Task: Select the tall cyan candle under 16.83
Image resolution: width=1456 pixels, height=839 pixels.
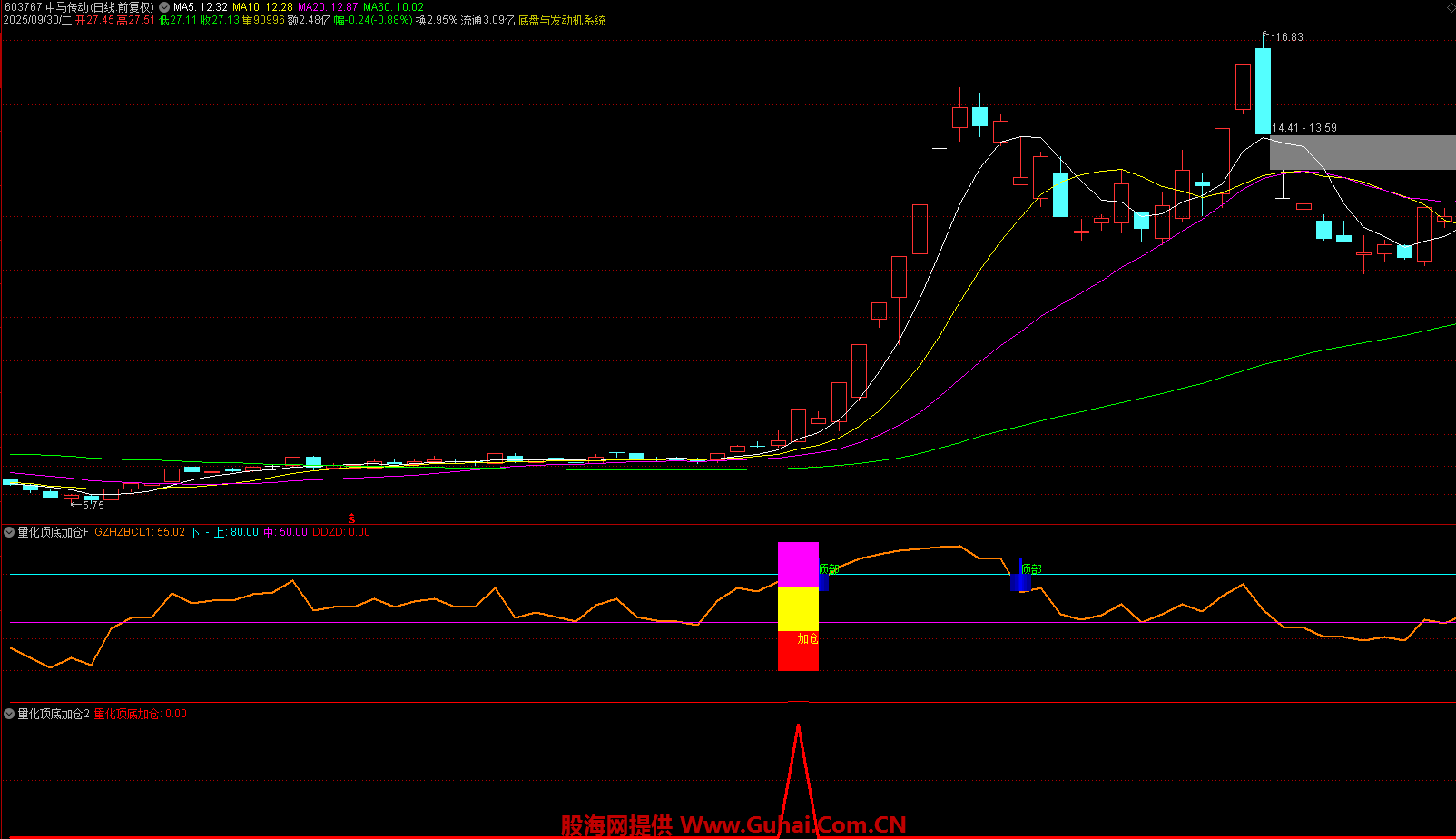Action: pyautogui.click(x=1263, y=91)
